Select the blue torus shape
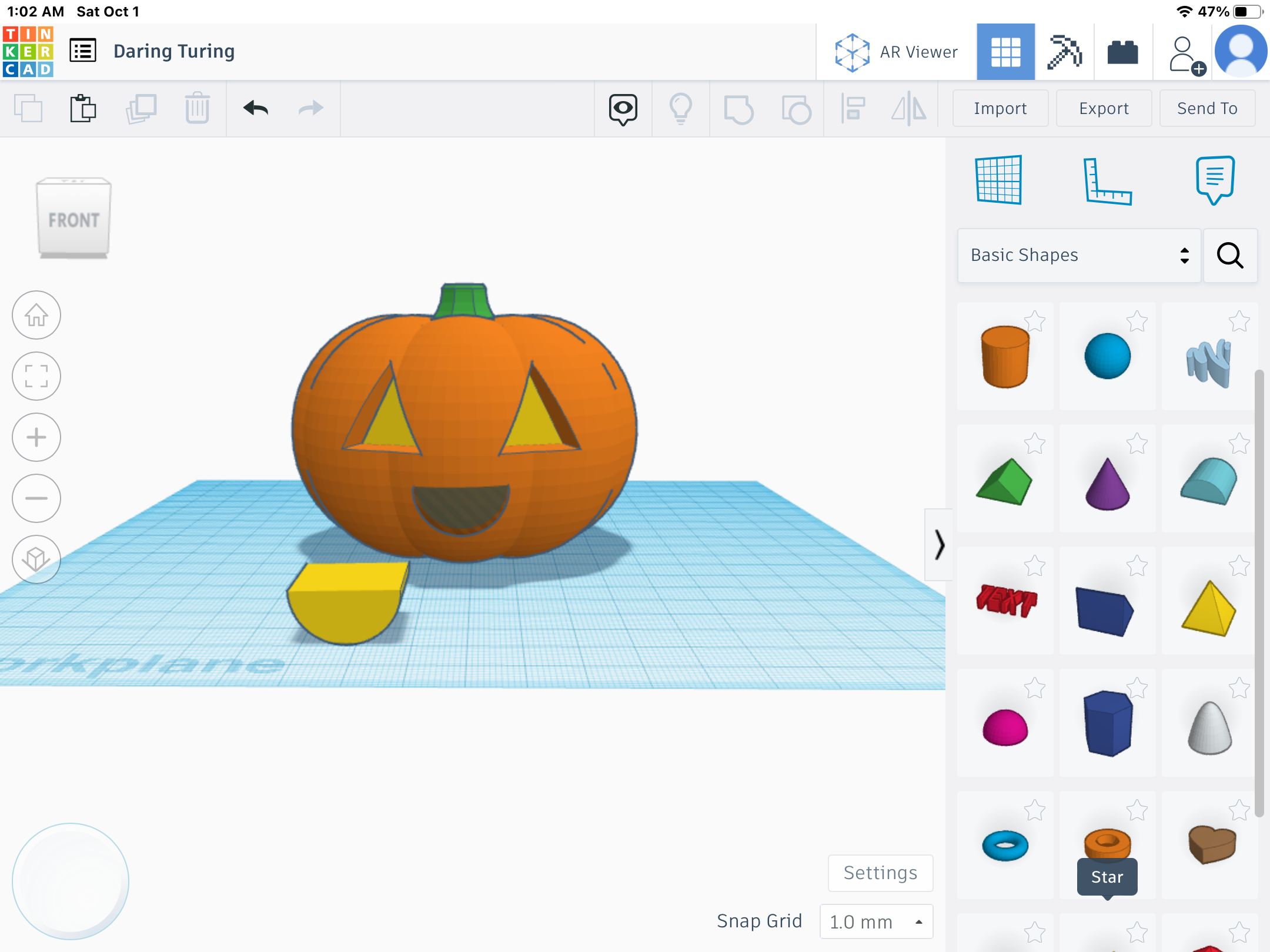1270x952 pixels. [1005, 845]
